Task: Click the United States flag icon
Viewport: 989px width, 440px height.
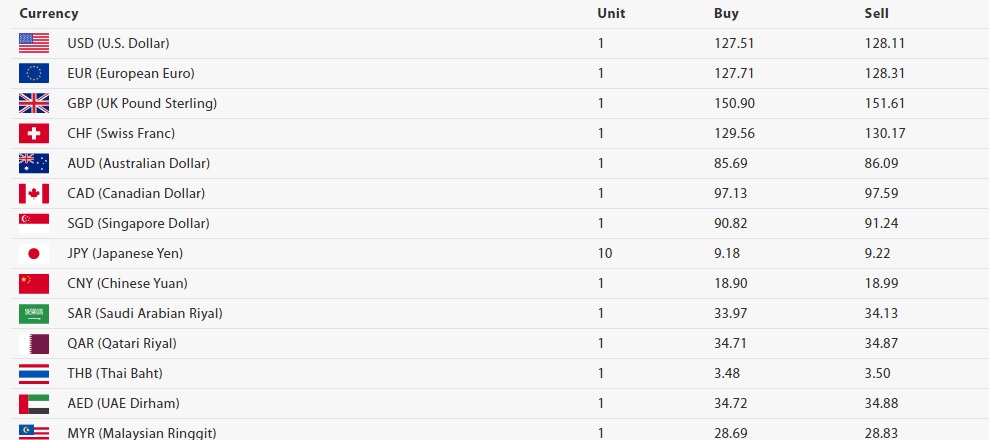Action: [33, 43]
